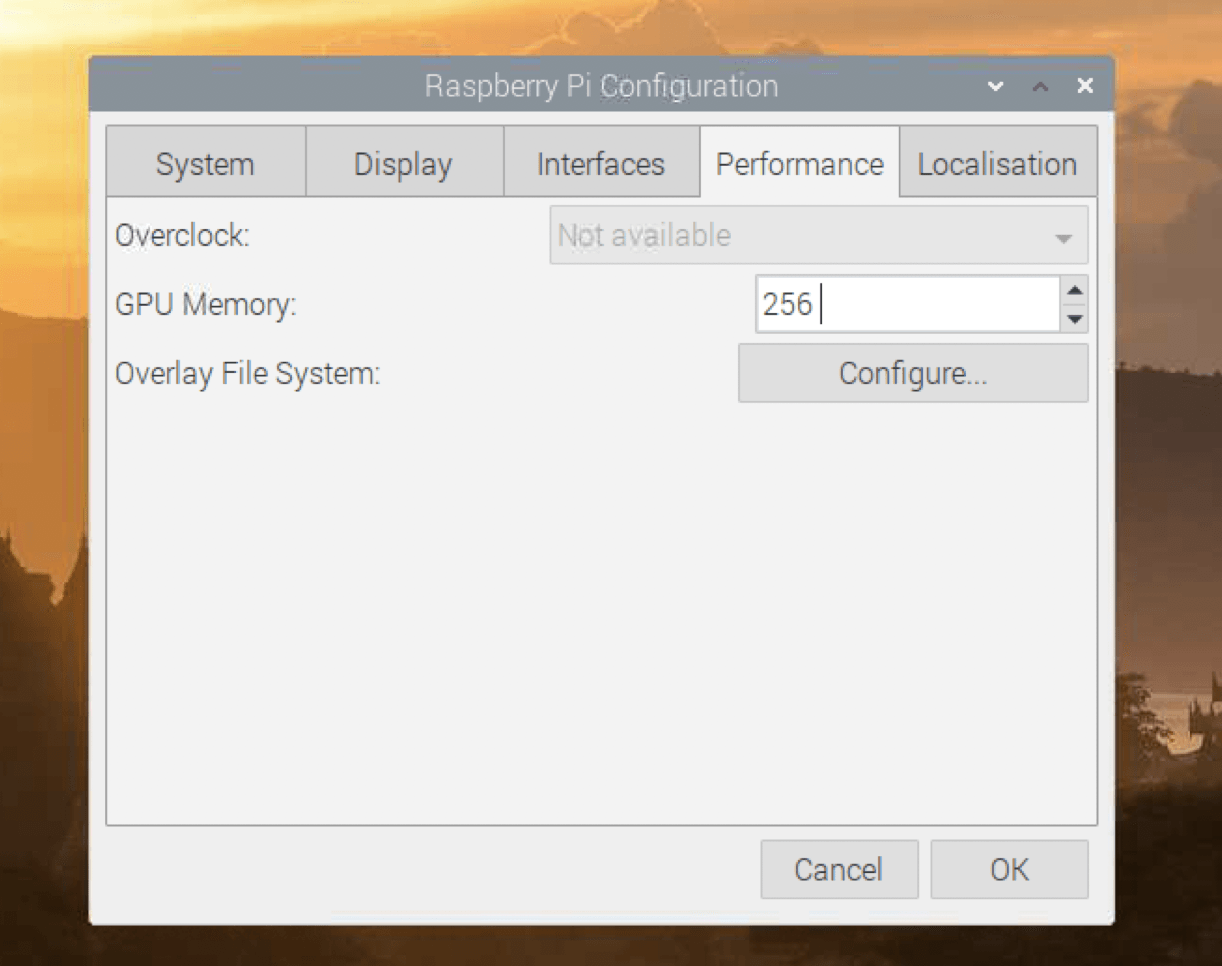This screenshot has width=1222, height=966.
Task: Open the Localisation tab
Action: click(x=997, y=163)
